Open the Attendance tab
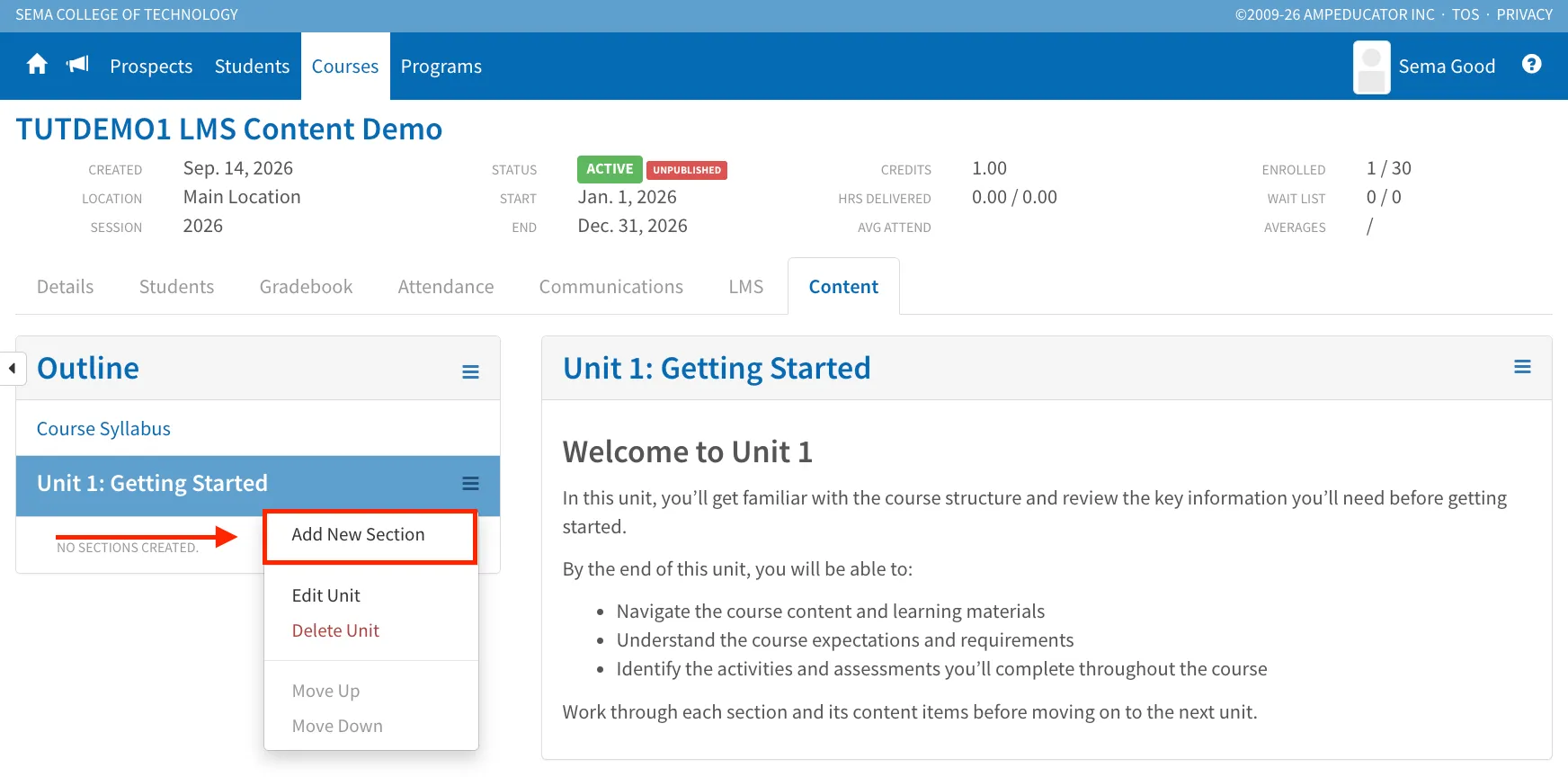 pos(446,287)
